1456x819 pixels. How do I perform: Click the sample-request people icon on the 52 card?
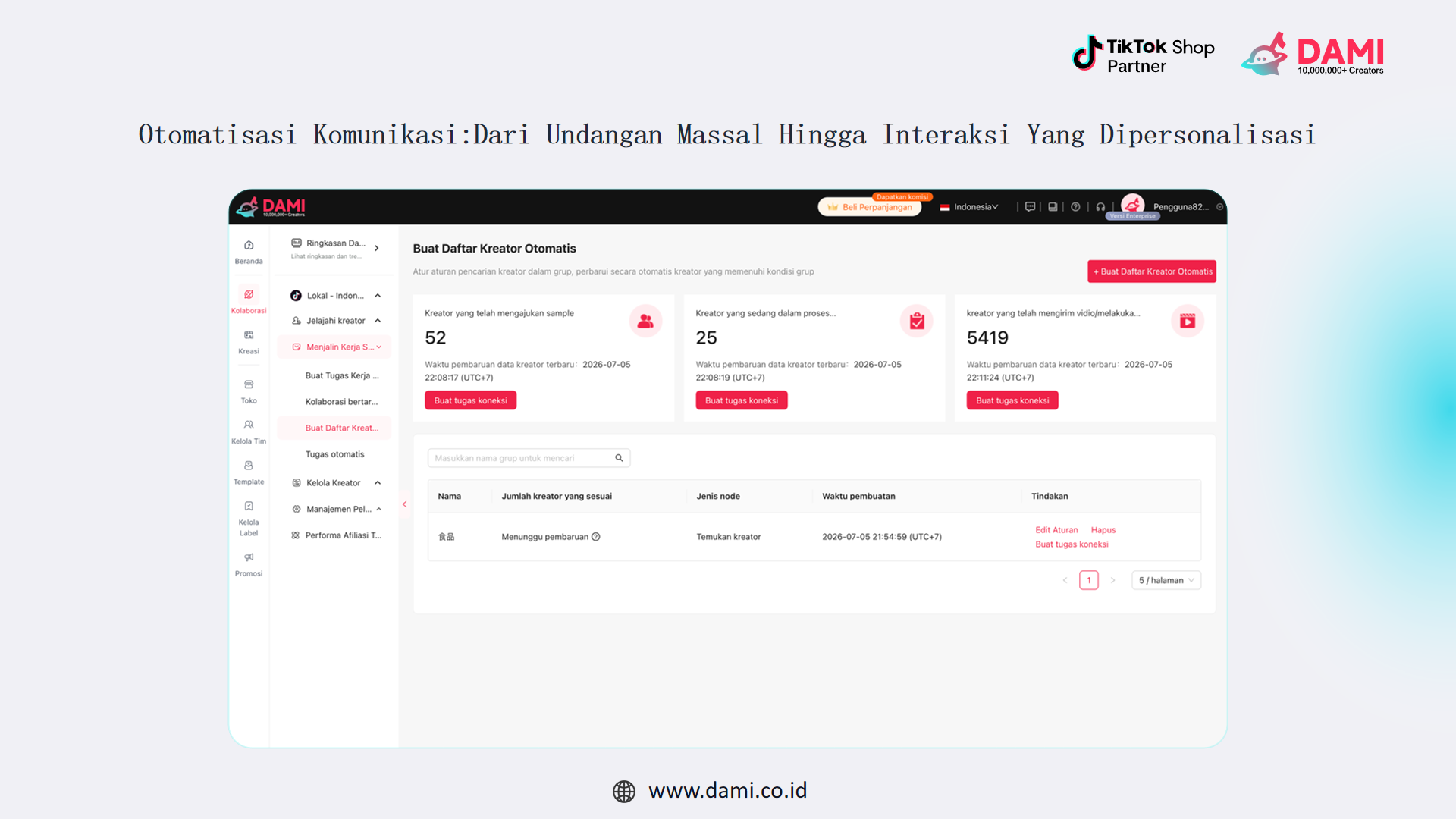coord(645,322)
